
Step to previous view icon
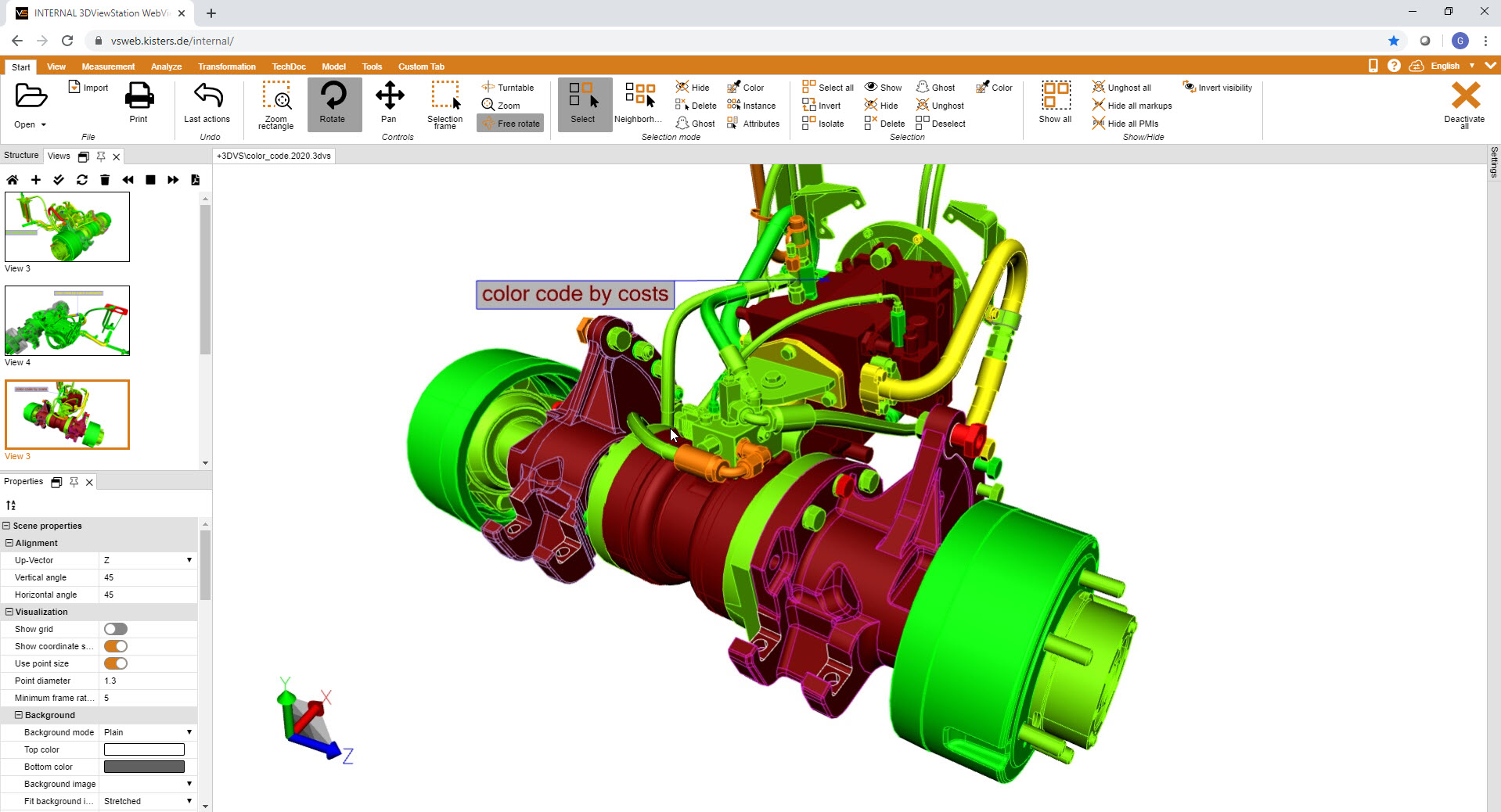(128, 180)
